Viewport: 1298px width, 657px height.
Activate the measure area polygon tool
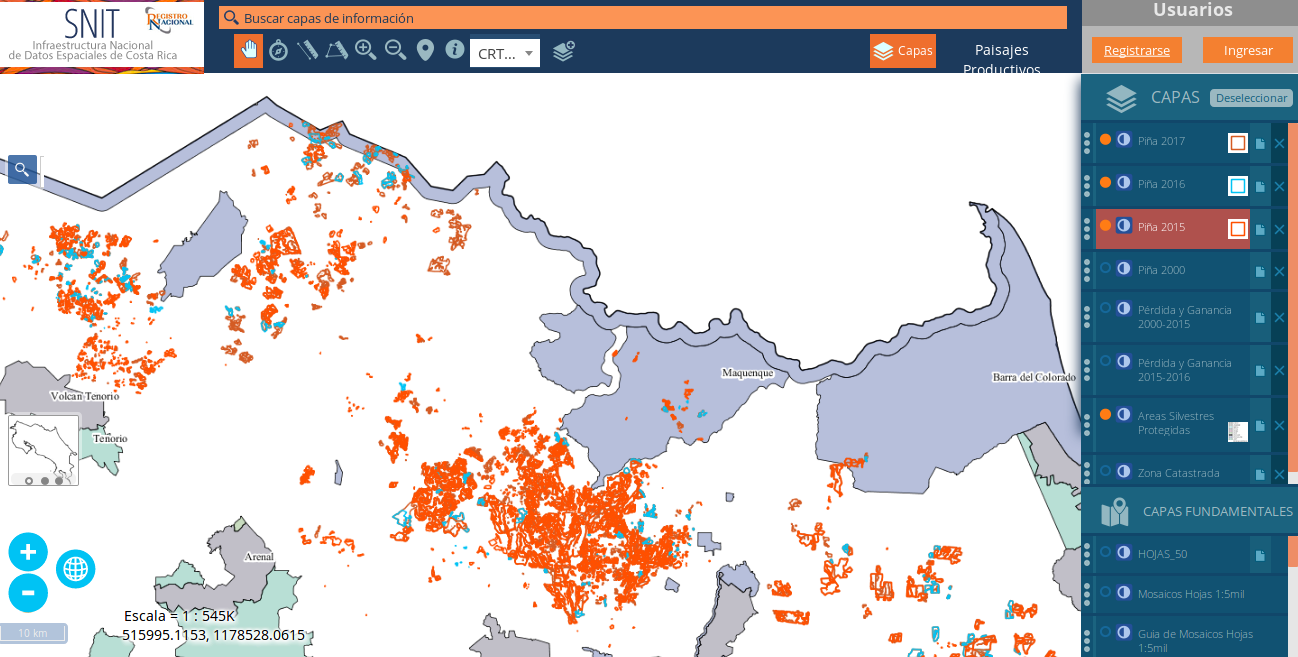point(336,50)
